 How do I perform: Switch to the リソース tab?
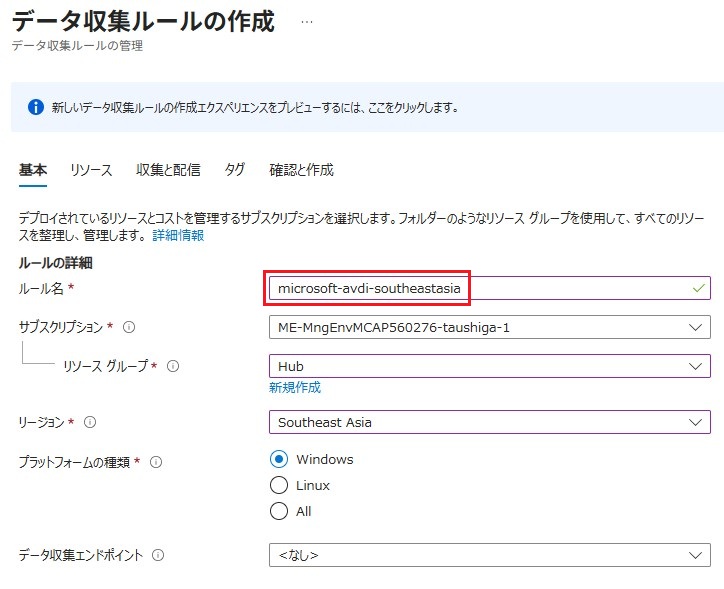coord(91,170)
